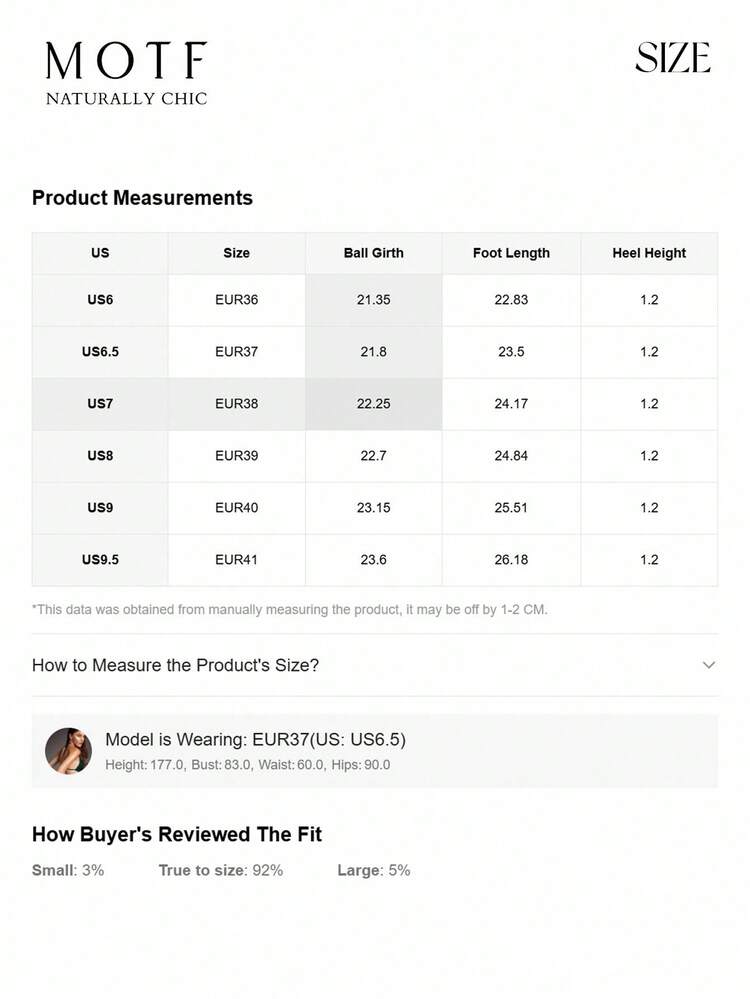This screenshot has width=750, height=999.
Task: Click Model is Wearing EUR37 text
Action: [255, 740]
